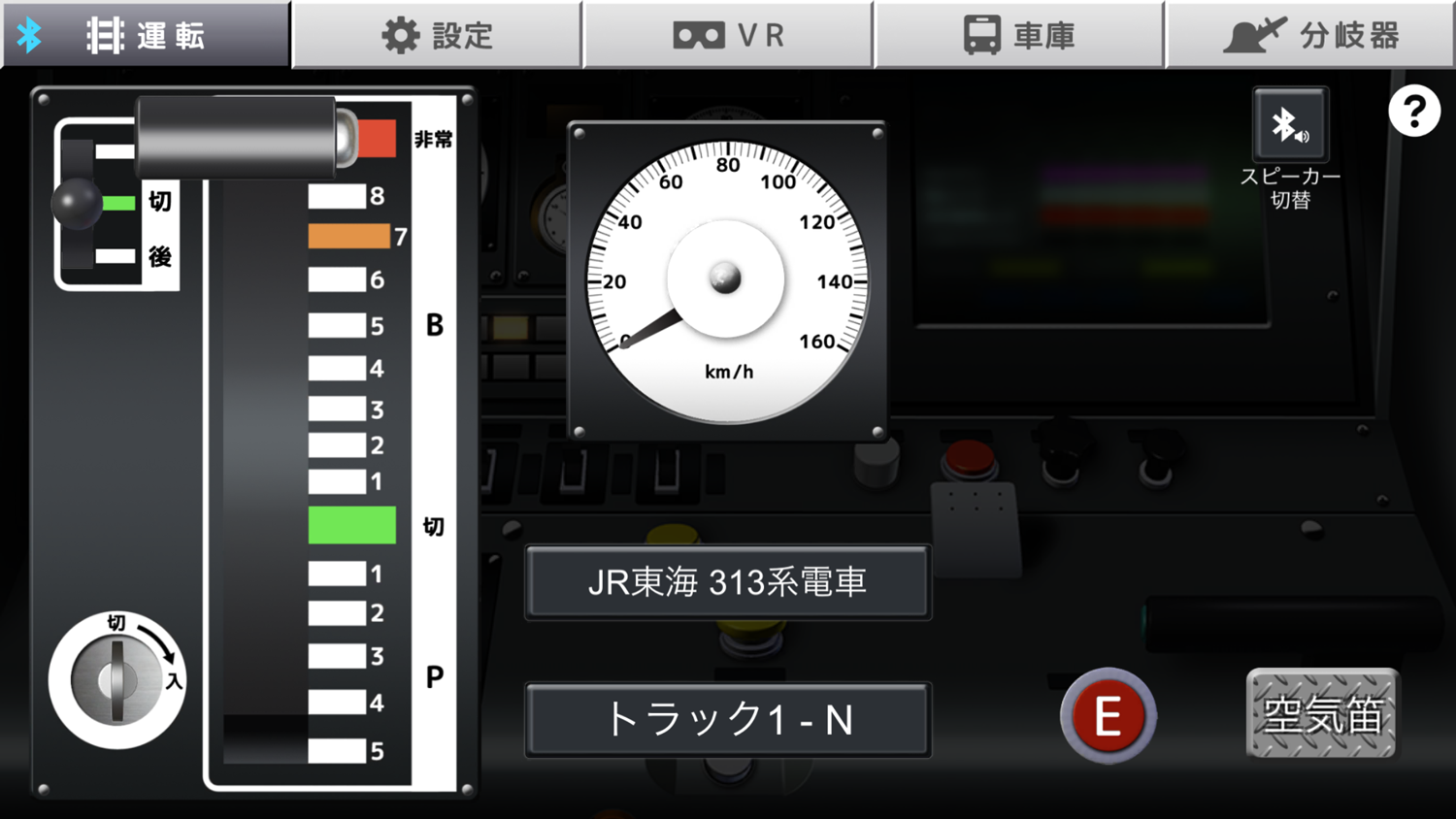Click the gear icon on 設定 tab
The image size is (1456, 819).
[400, 36]
